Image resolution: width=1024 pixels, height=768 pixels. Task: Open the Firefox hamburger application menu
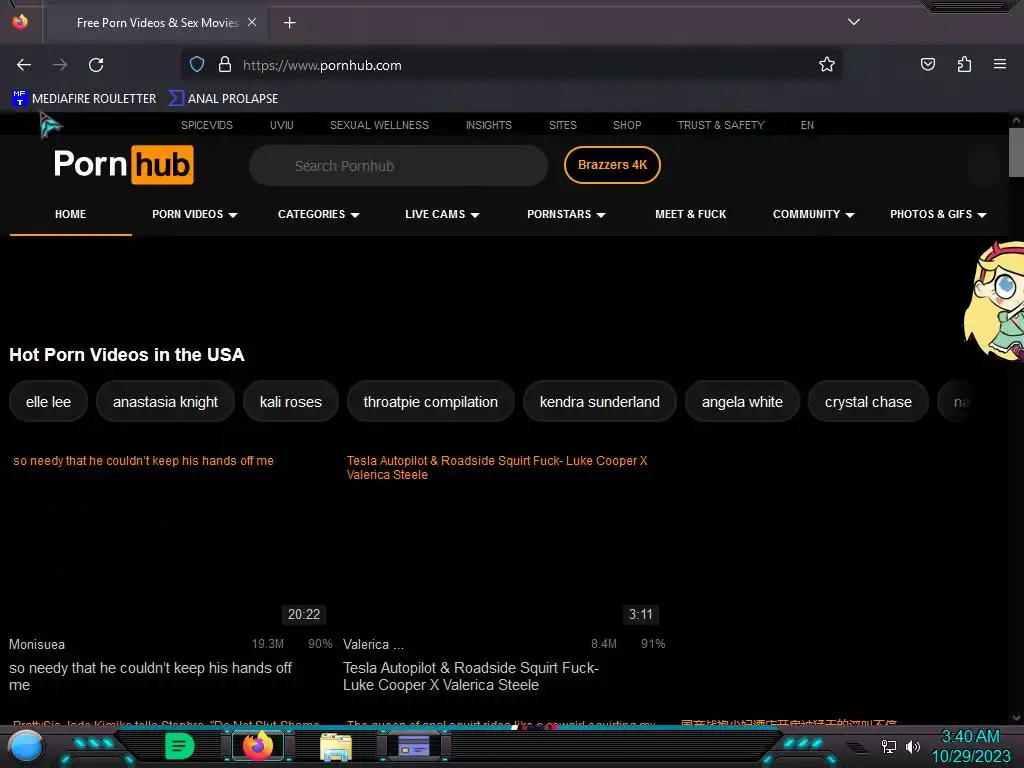click(1000, 65)
